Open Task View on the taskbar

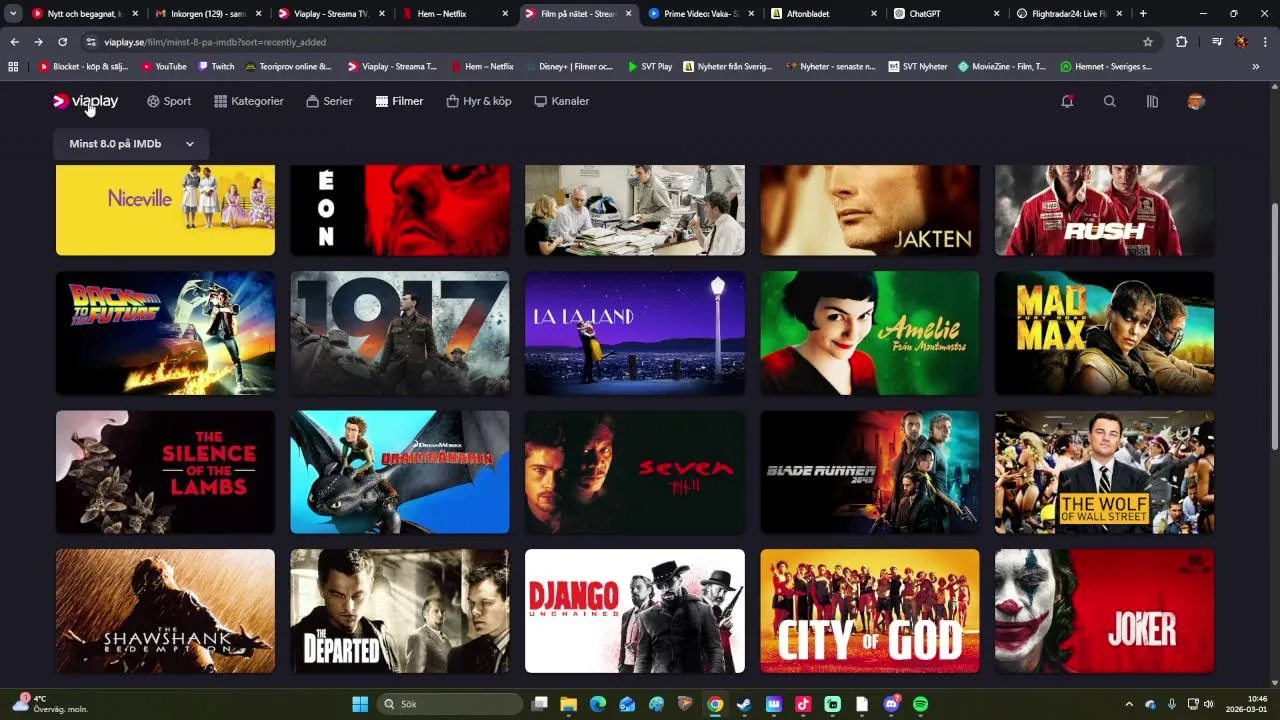(x=539, y=704)
